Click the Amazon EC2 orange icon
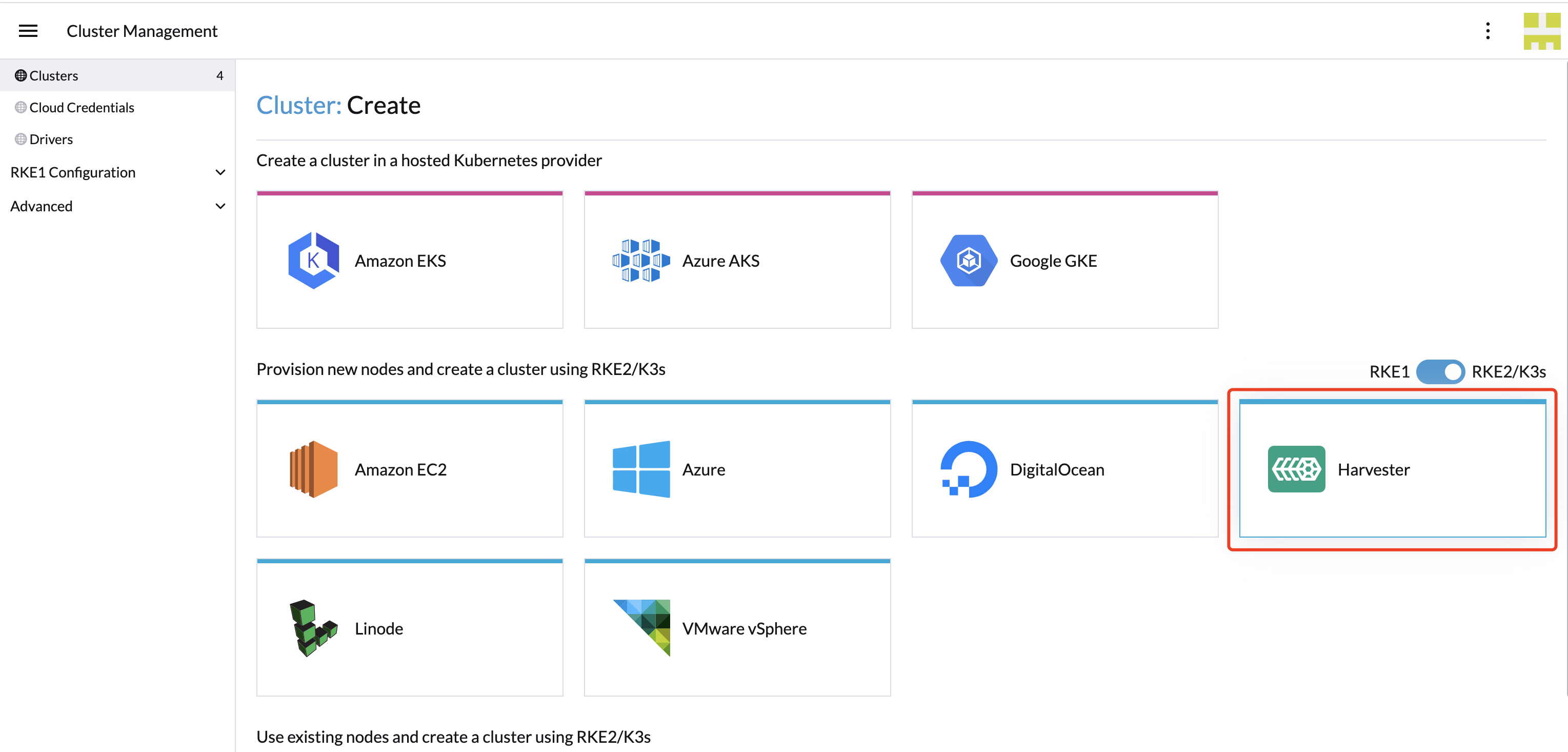 (x=313, y=469)
